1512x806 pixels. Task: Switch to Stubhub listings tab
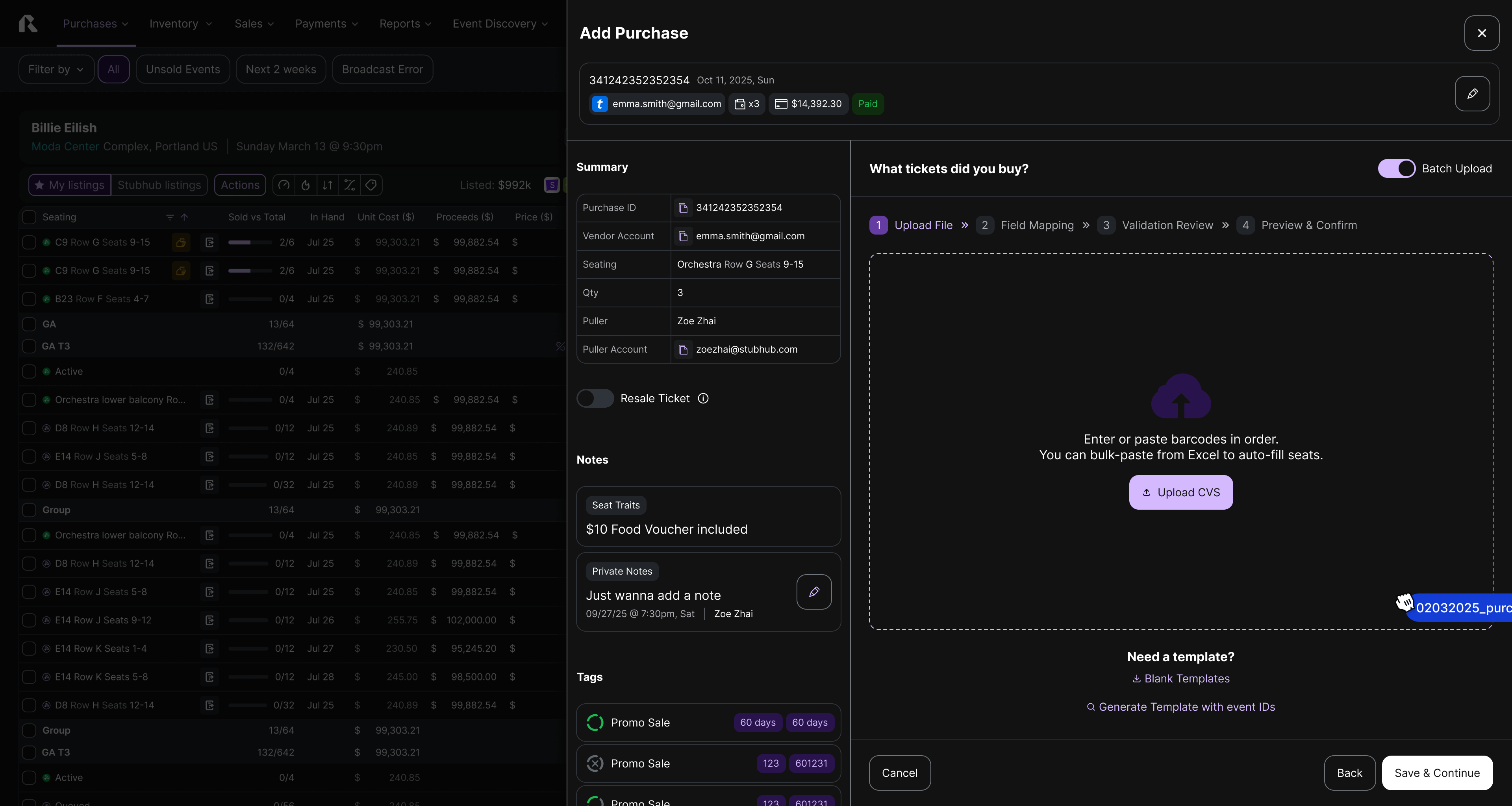158,185
